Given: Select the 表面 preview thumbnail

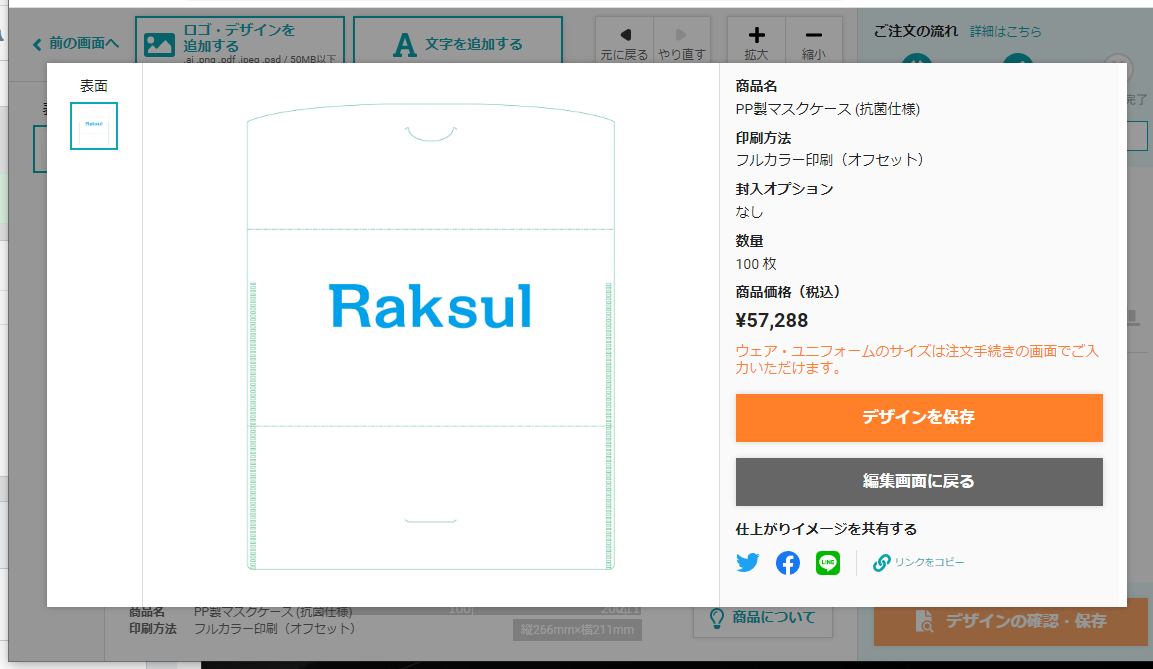Looking at the screenshot, I should coord(94,126).
